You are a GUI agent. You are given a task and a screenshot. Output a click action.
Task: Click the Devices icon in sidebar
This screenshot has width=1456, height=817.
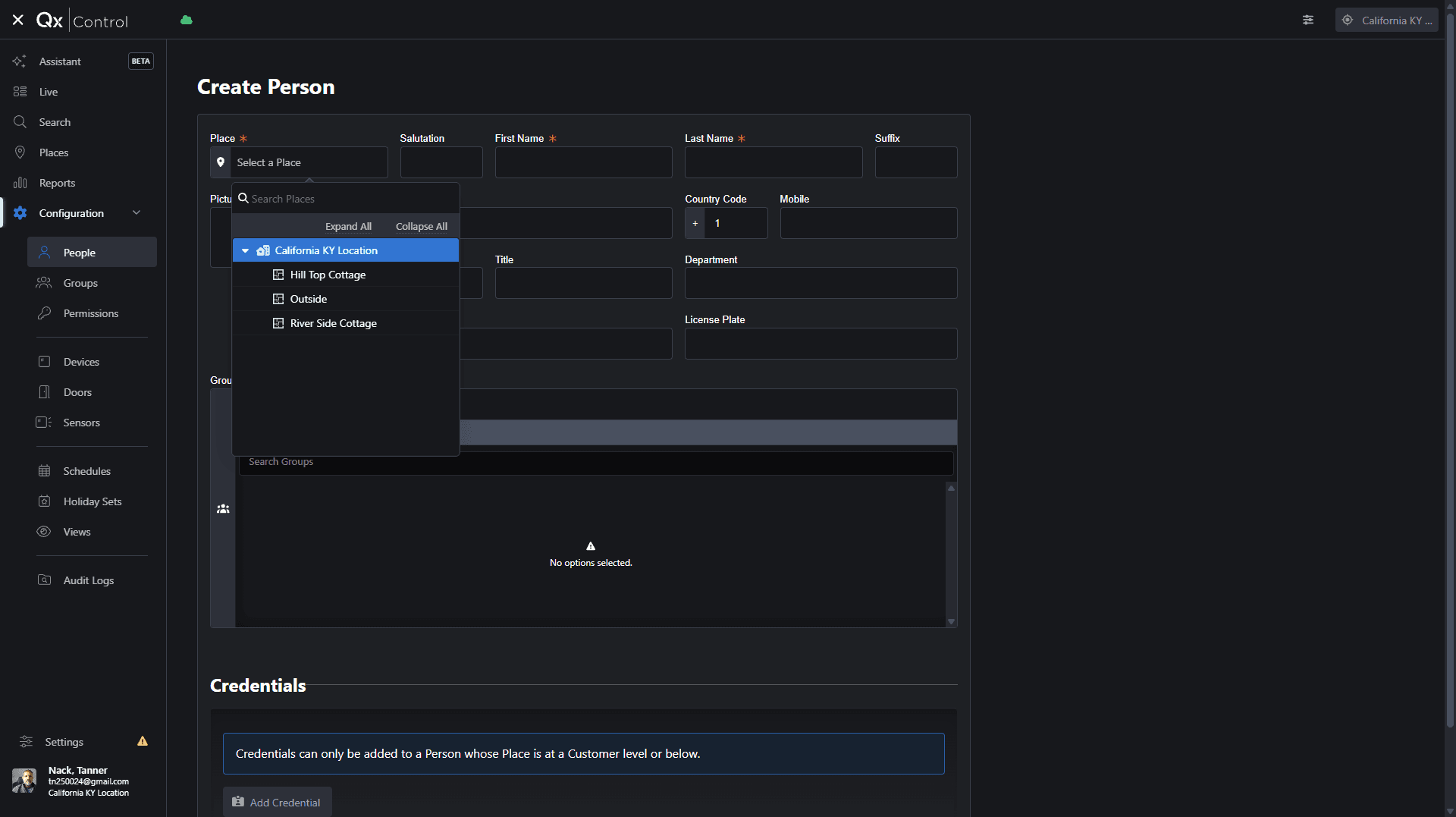44,362
